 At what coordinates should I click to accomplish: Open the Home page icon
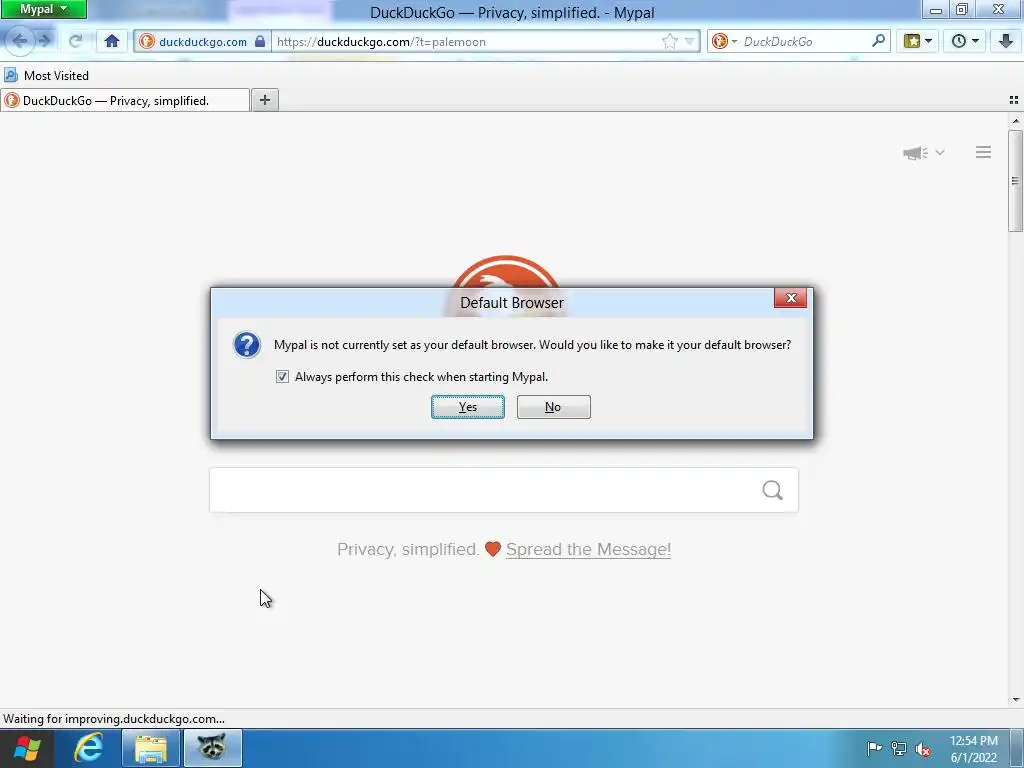(x=112, y=41)
